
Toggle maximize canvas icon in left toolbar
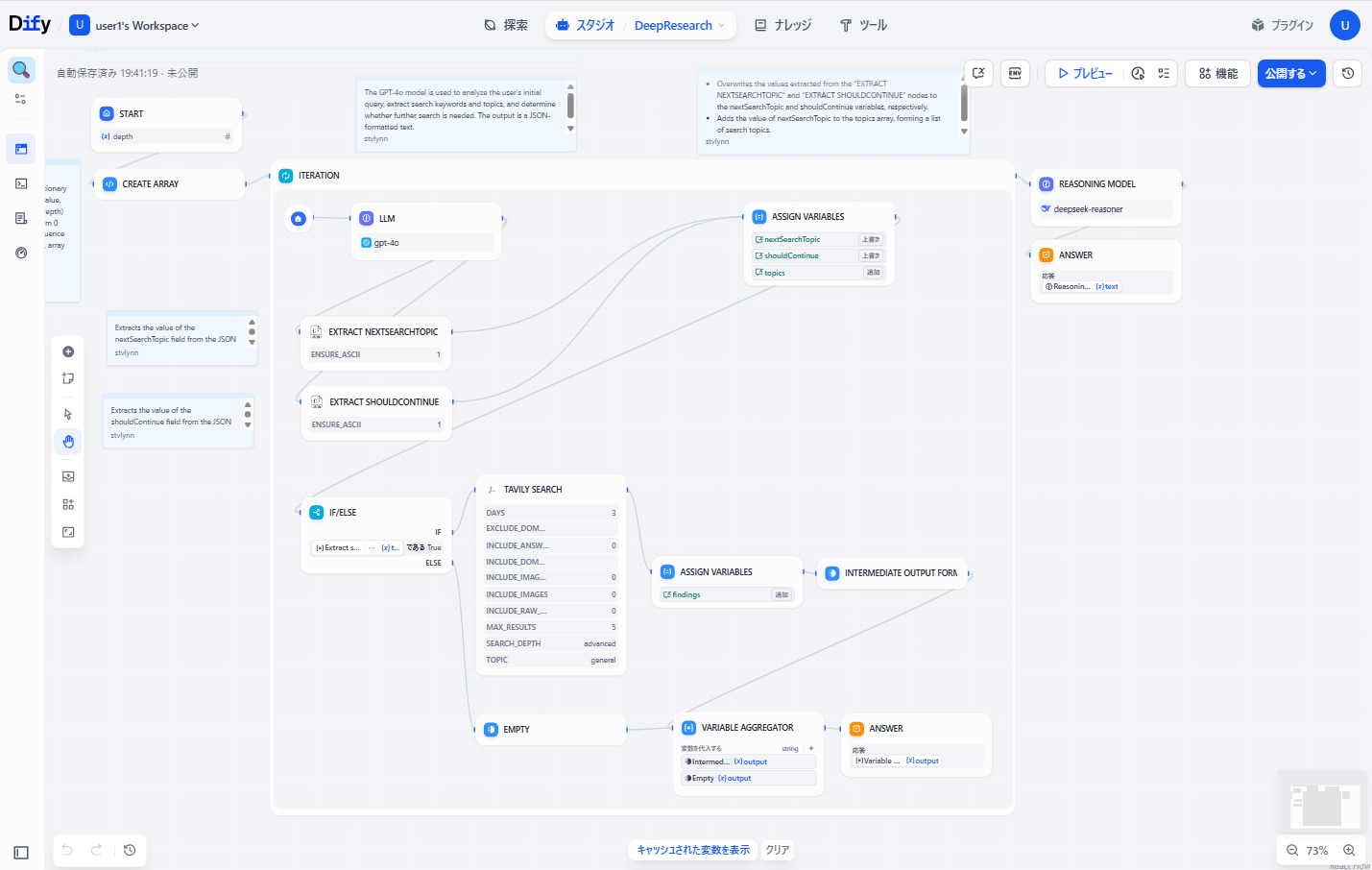[68, 532]
